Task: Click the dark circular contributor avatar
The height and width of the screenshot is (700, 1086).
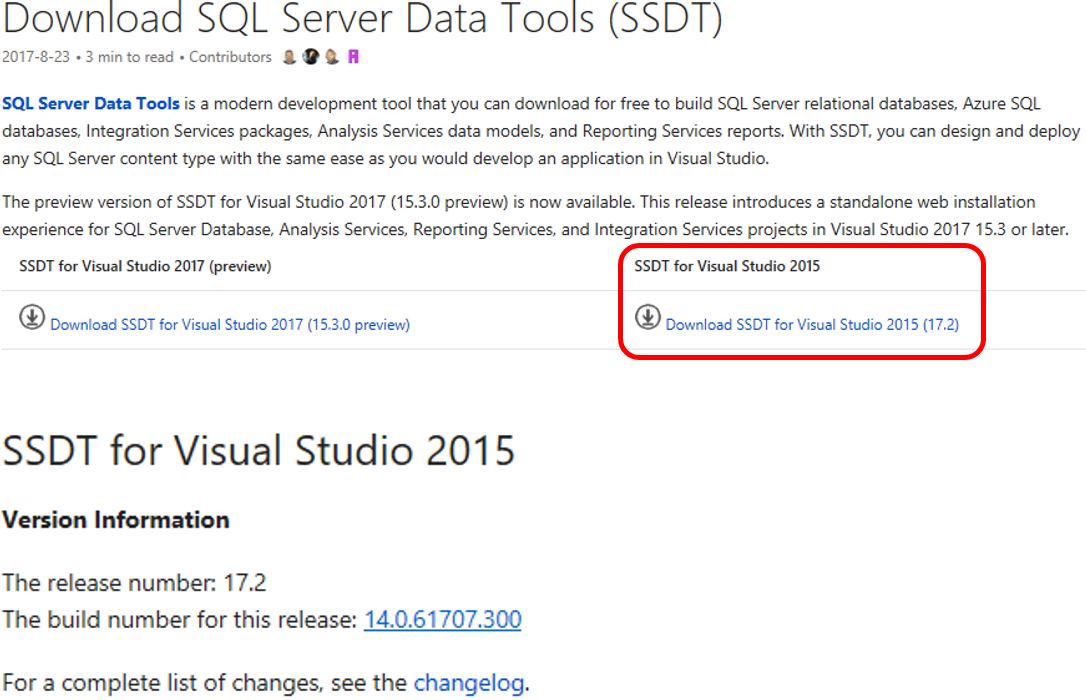Action: coord(309,57)
